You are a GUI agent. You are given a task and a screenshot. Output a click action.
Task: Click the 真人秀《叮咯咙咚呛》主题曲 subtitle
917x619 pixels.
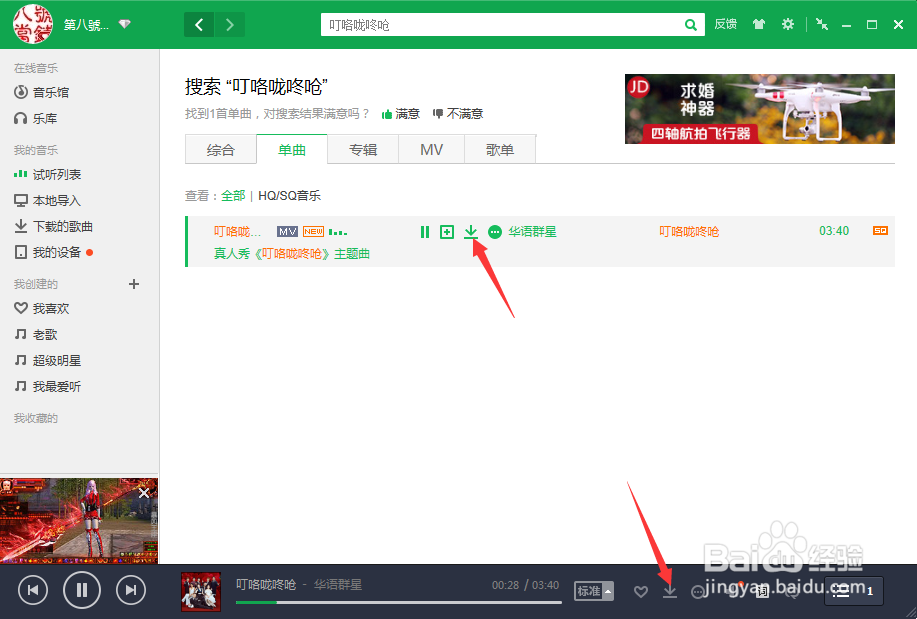[292, 253]
